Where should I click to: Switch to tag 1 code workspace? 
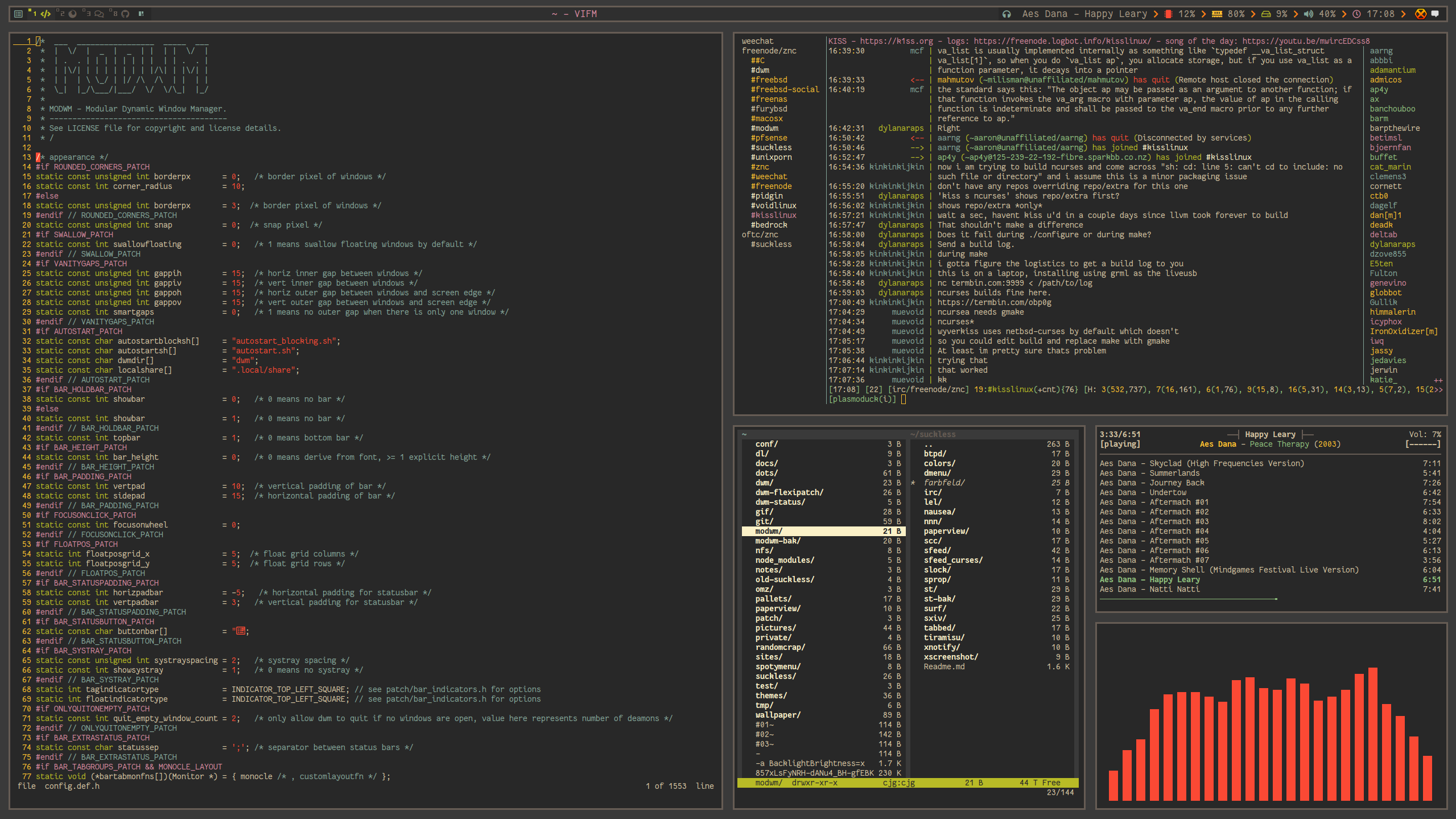point(46,14)
